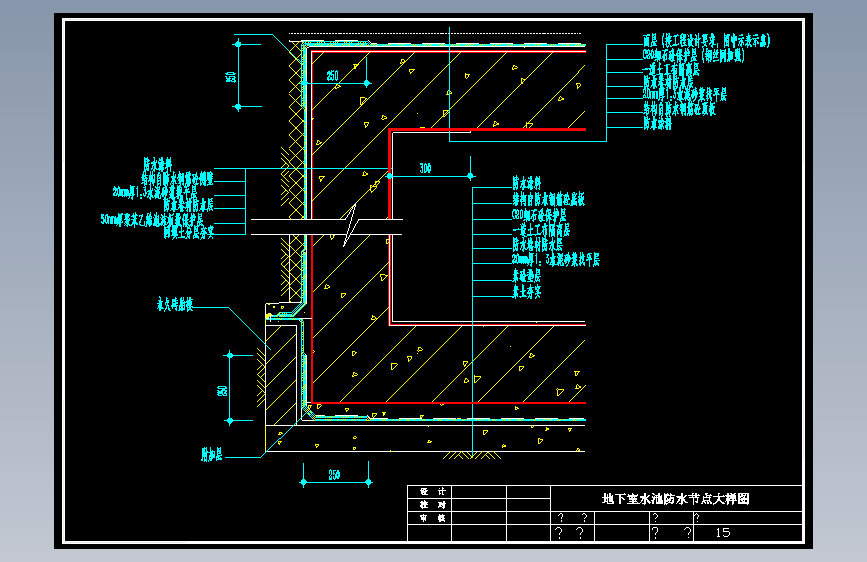
Task: Click the drawing title 地下室水池防水节点大样图
Action: click(x=676, y=499)
